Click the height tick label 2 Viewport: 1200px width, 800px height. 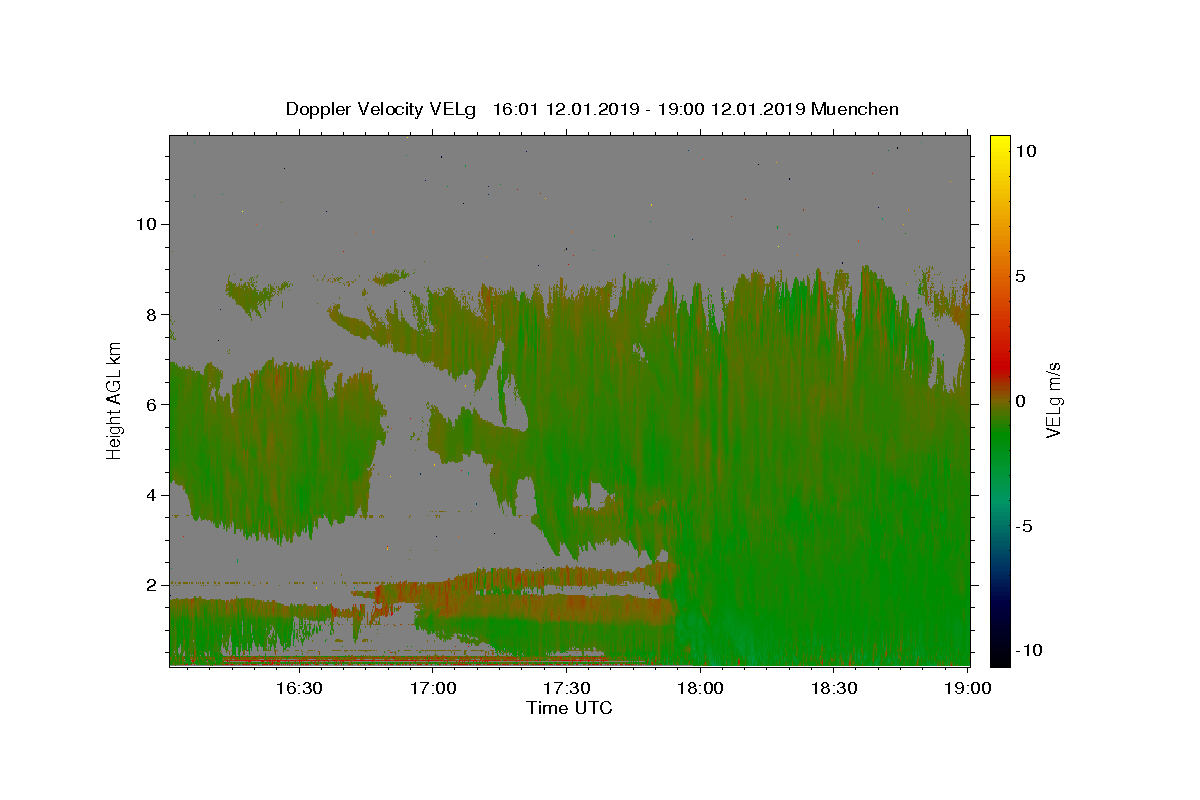tap(152, 585)
